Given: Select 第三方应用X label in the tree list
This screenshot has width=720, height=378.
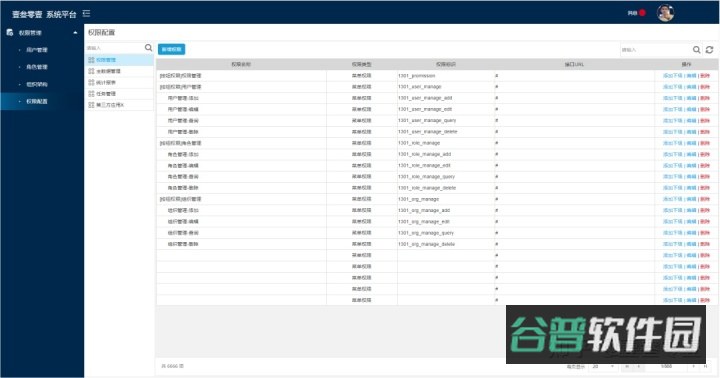Looking at the screenshot, I should pyautogui.click(x=110, y=105).
